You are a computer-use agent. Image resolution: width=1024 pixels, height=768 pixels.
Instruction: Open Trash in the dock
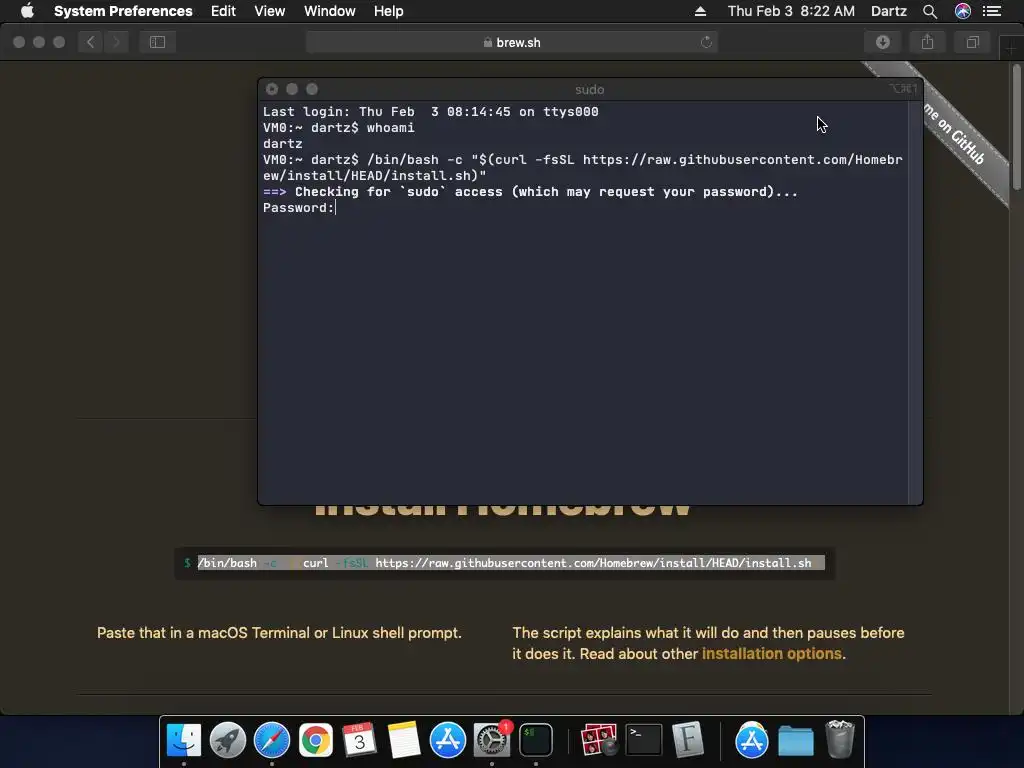pos(839,740)
